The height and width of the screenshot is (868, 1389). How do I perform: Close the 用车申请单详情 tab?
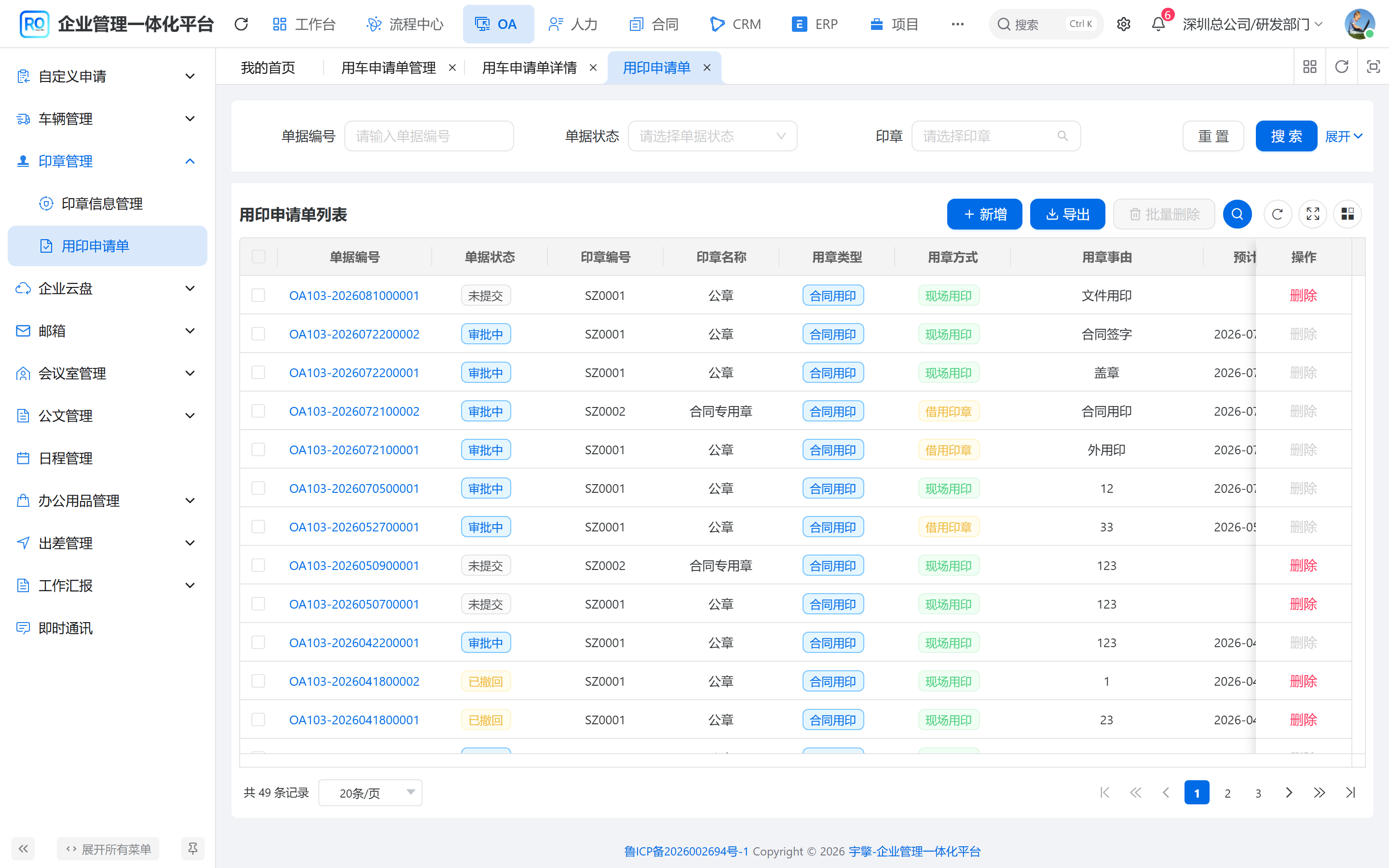tap(593, 68)
